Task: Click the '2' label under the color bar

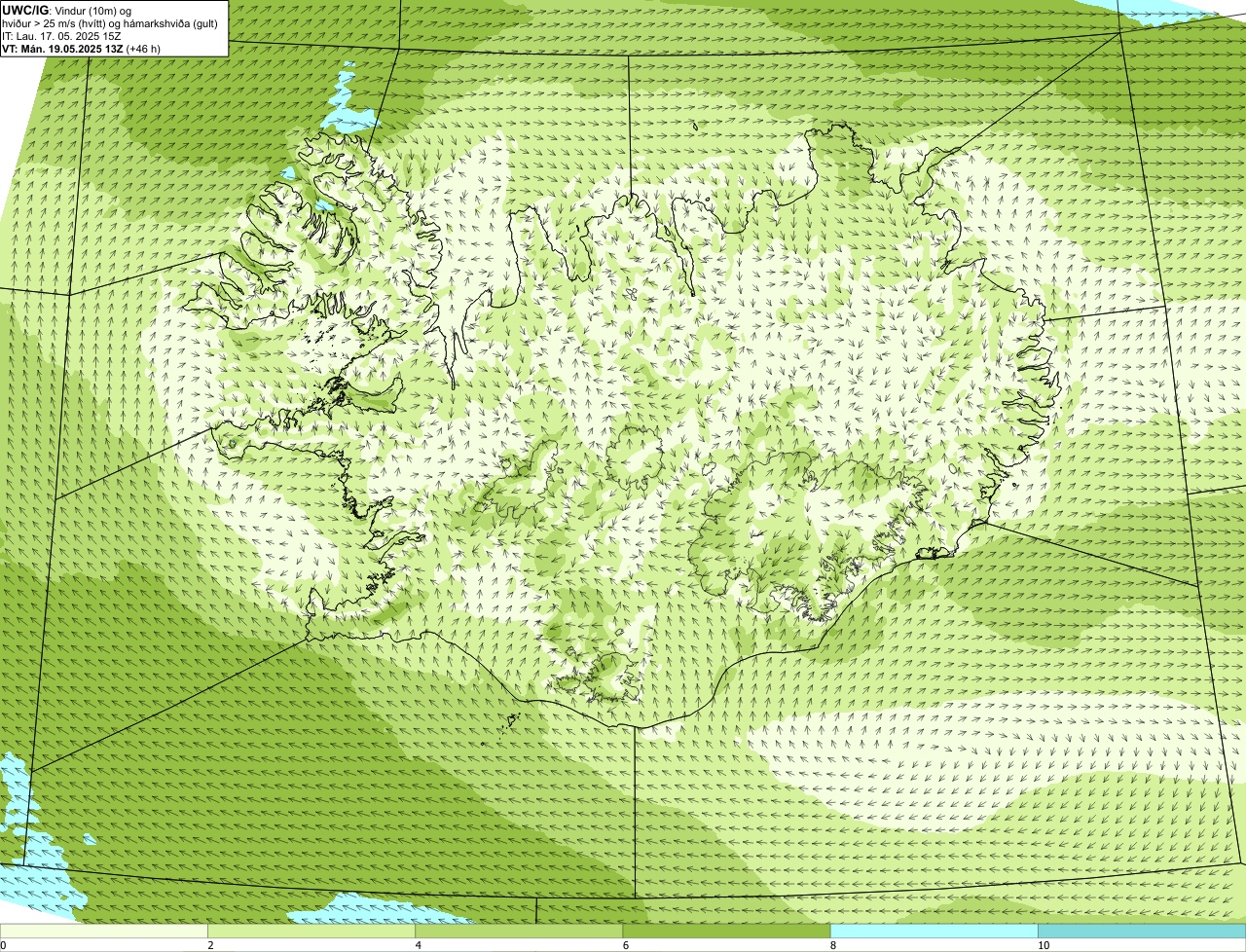Action: pos(210,945)
